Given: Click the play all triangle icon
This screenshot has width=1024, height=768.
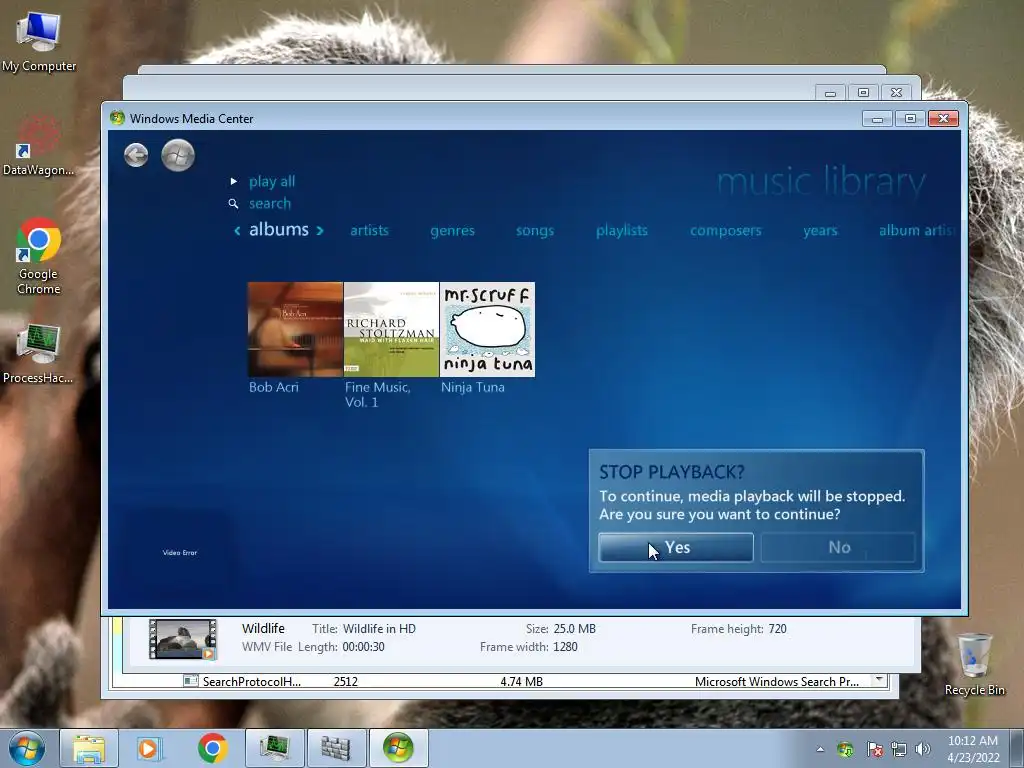Looking at the screenshot, I should coord(234,182).
